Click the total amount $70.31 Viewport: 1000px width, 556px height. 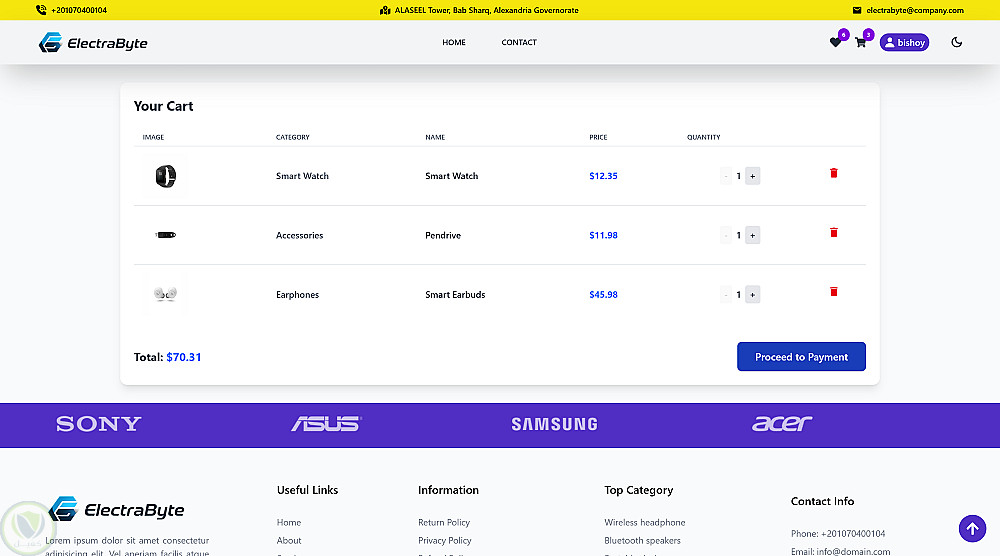point(184,357)
